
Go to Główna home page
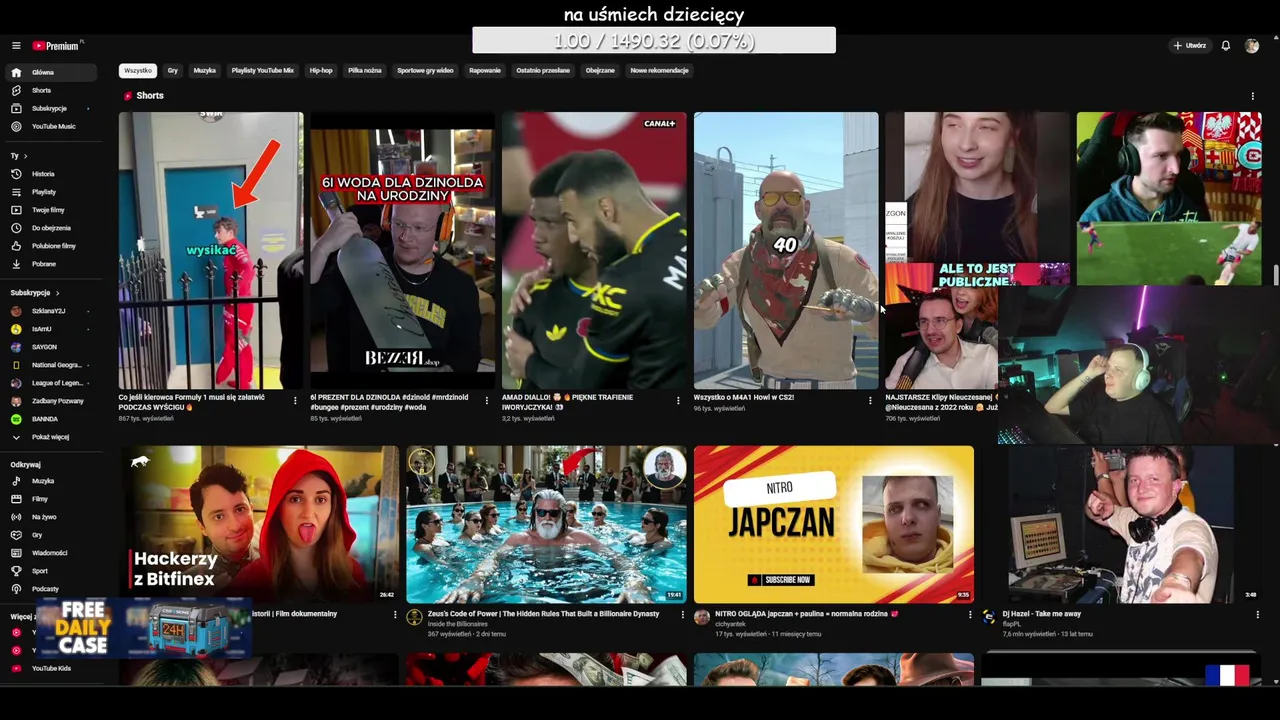49,72
